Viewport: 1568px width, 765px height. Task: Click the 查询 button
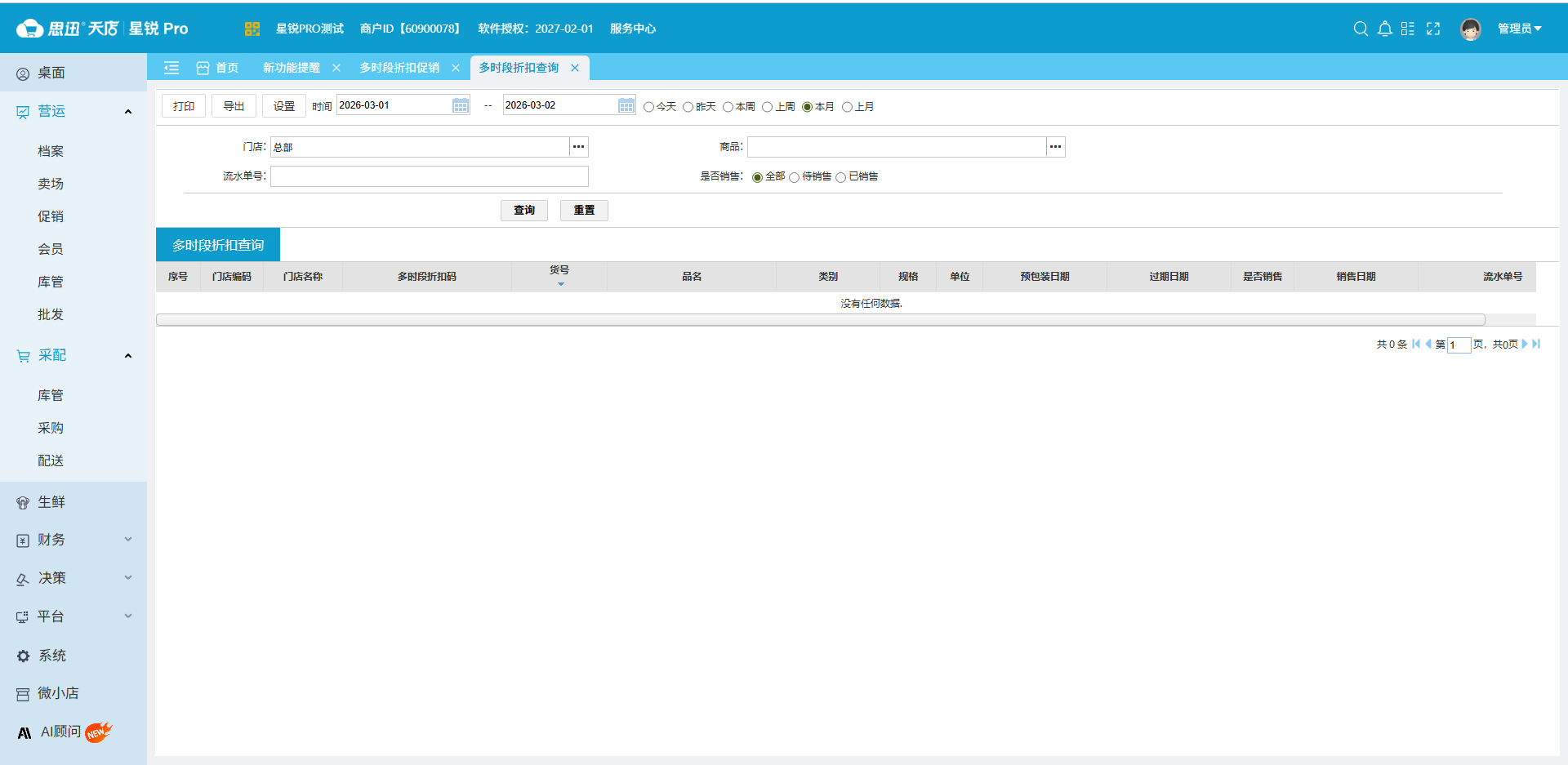523,211
